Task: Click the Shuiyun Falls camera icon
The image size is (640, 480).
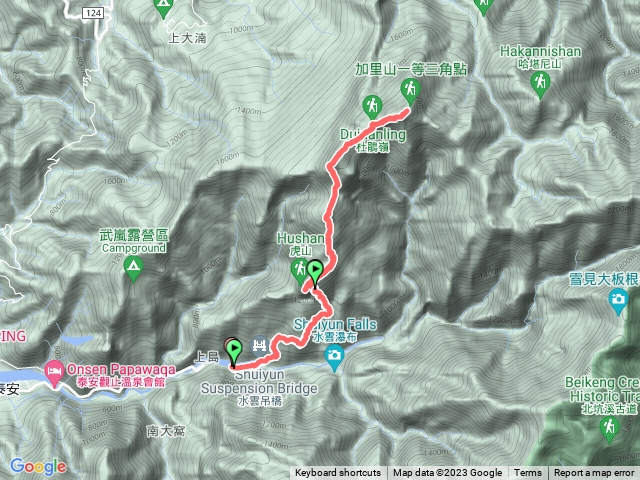Action: pos(335,358)
